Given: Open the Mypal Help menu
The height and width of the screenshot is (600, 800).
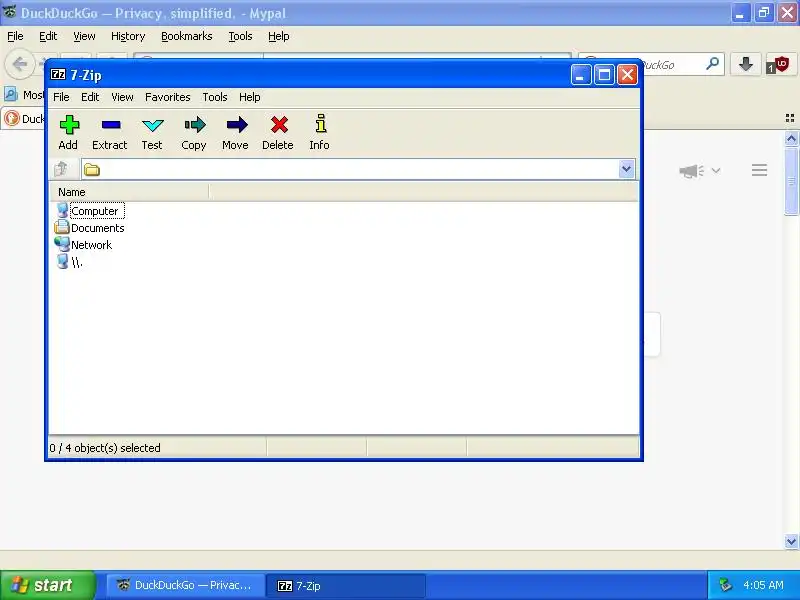Looking at the screenshot, I should point(279,36).
